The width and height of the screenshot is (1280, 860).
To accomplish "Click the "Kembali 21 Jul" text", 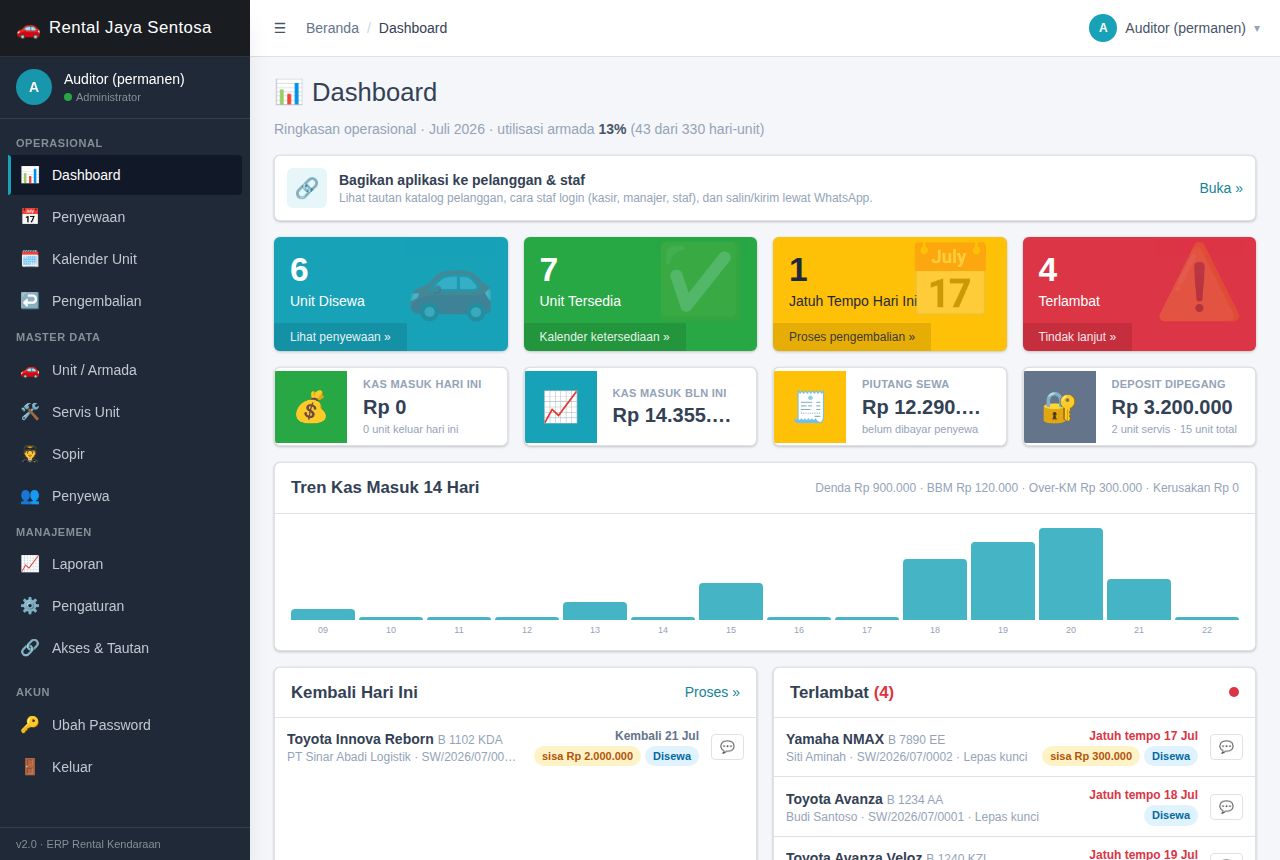I will coord(657,736).
